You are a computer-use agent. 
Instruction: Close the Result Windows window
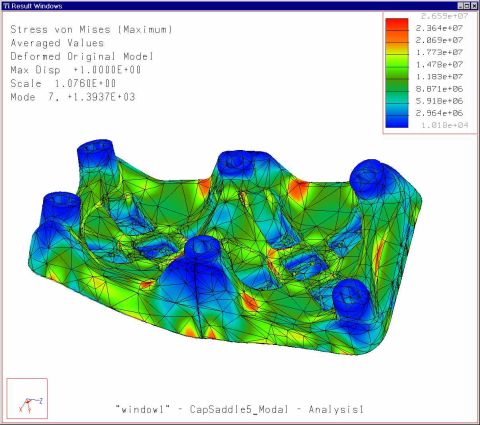click(x=474, y=6)
